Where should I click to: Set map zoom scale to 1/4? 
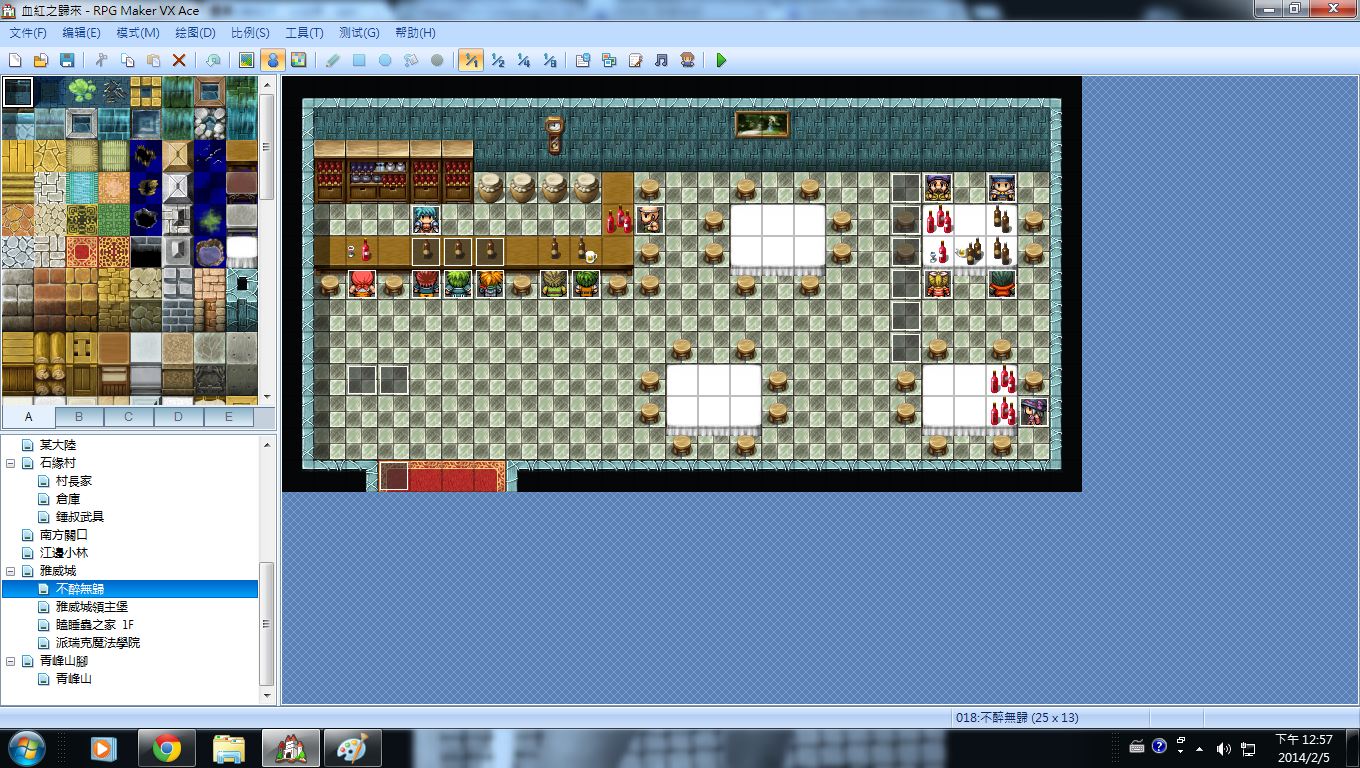523,60
